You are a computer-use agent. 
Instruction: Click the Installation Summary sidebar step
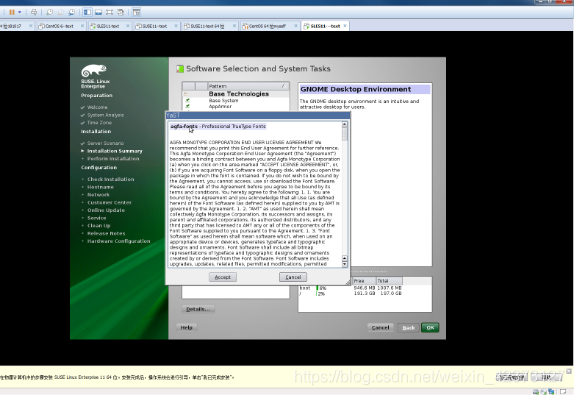tap(115, 151)
